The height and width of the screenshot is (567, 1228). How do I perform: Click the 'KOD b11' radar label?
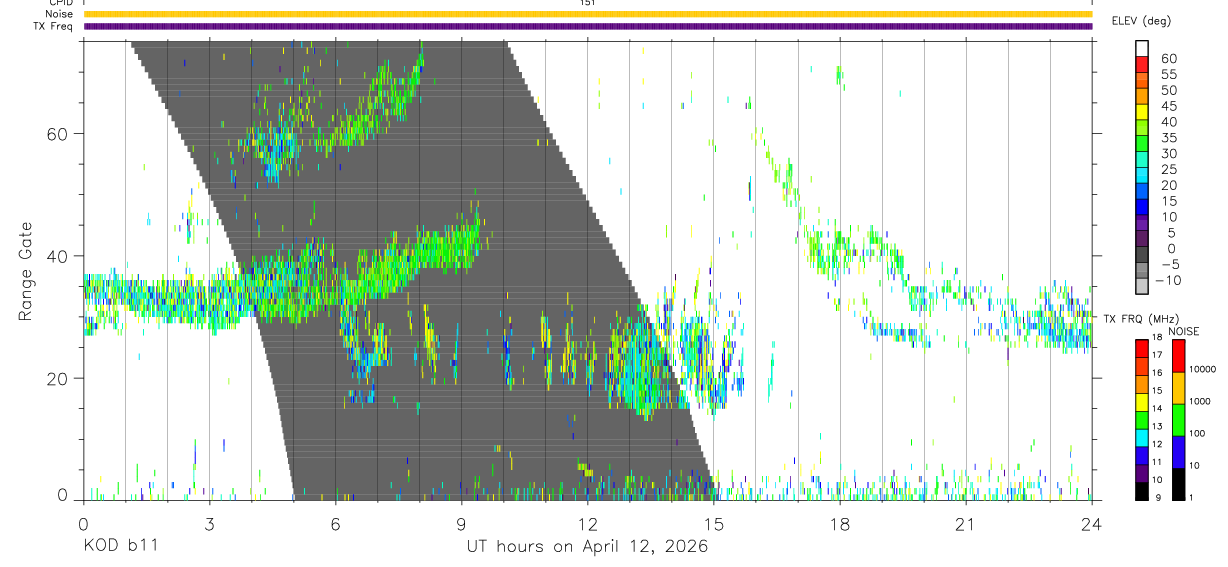point(119,547)
